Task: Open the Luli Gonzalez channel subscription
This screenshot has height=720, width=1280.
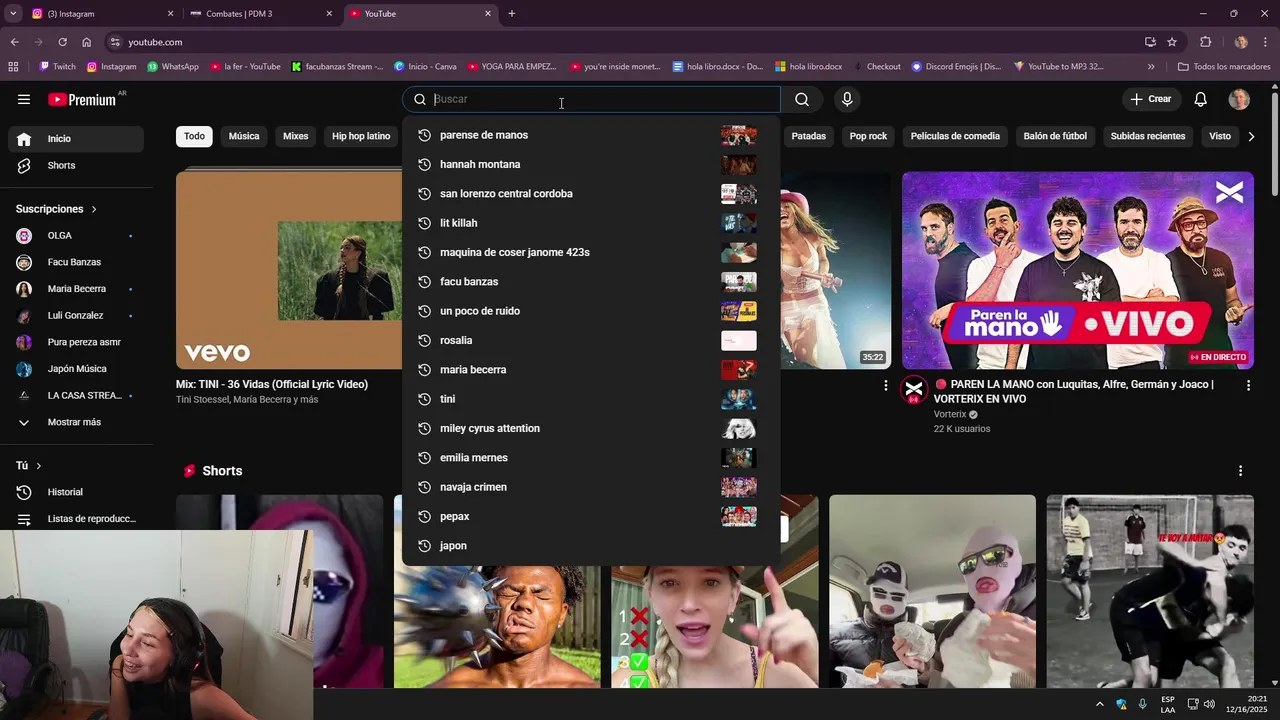Action: coord(76,315)
